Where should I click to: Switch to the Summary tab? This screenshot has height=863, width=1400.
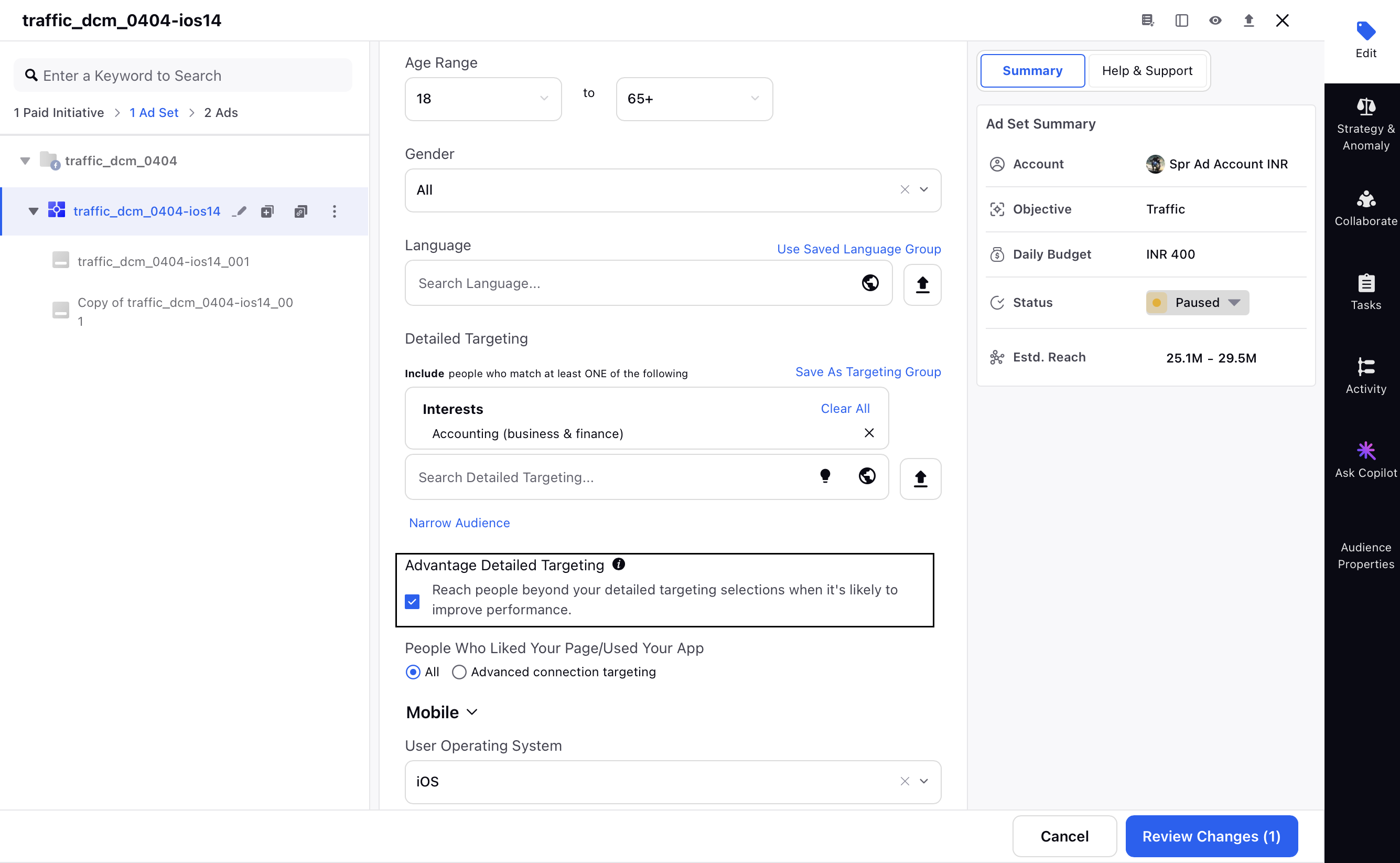coord(1032,71)
